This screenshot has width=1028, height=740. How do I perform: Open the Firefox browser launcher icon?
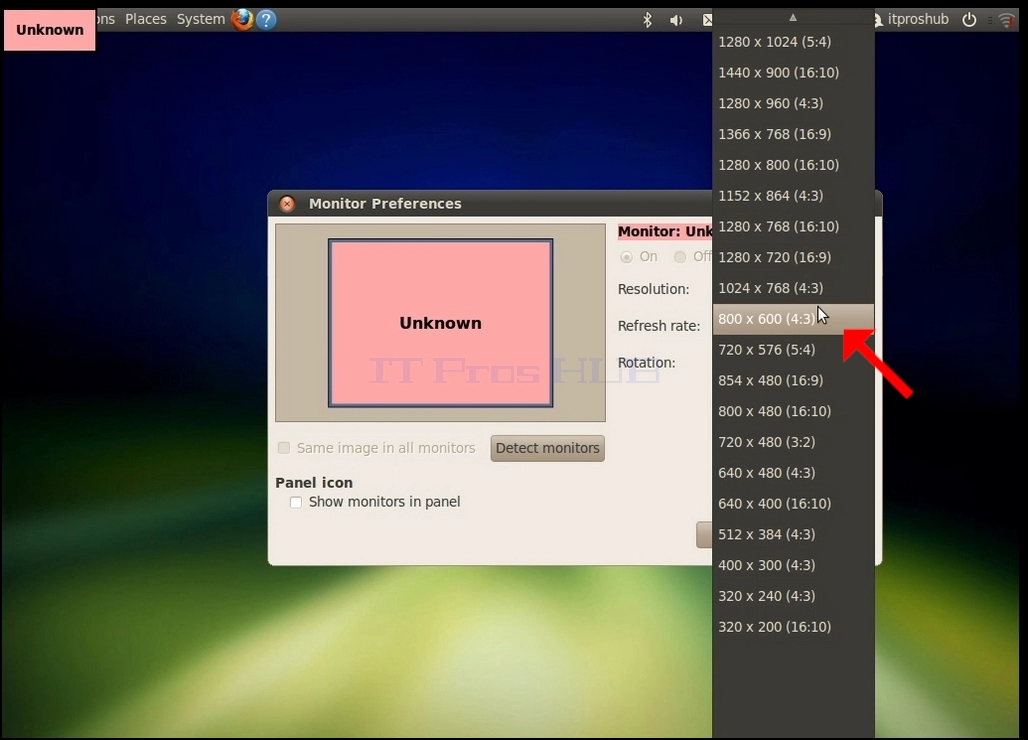point(242,20)
